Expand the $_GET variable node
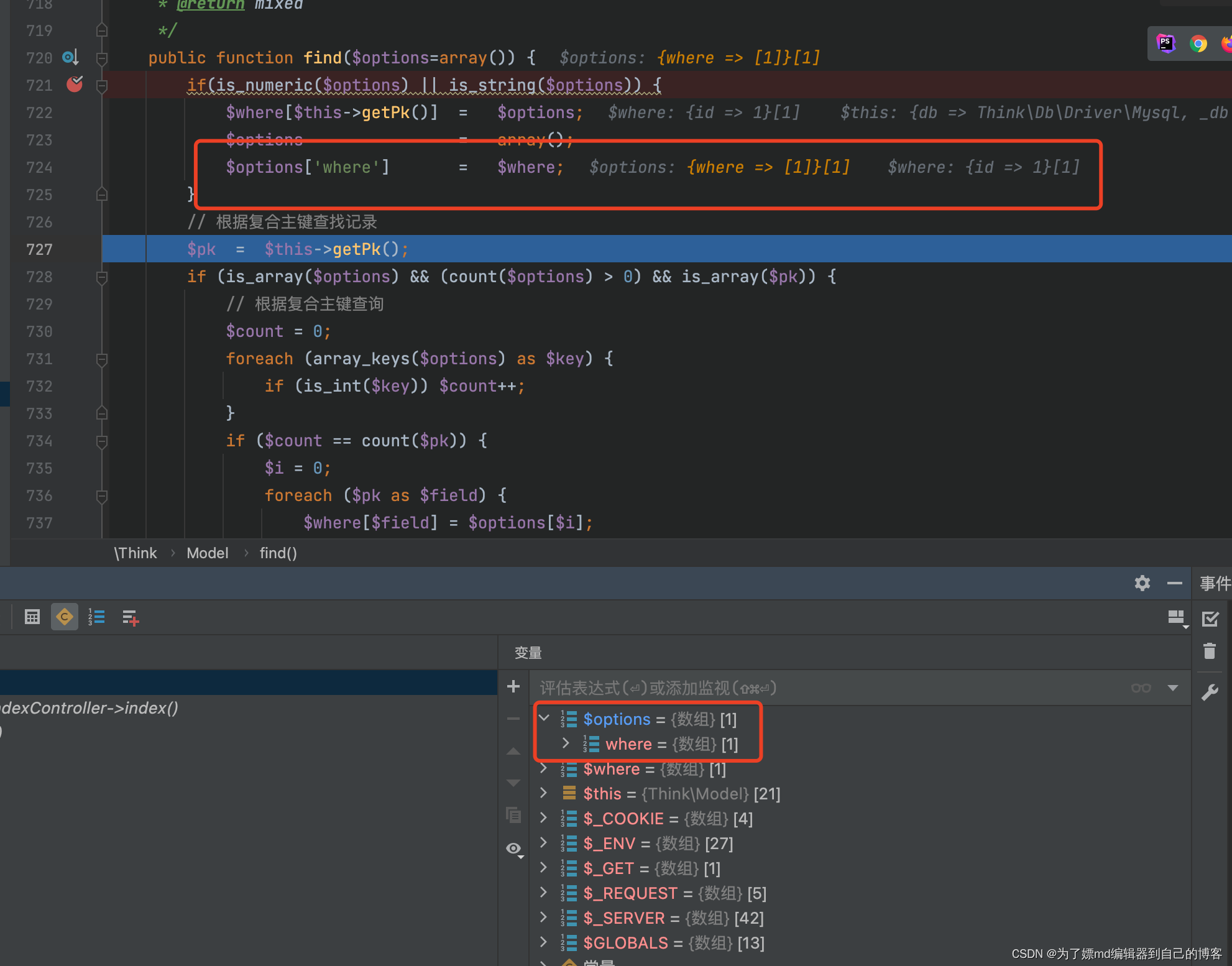The height and width of the screenshot is (966, 1232). tap(544, 867)
